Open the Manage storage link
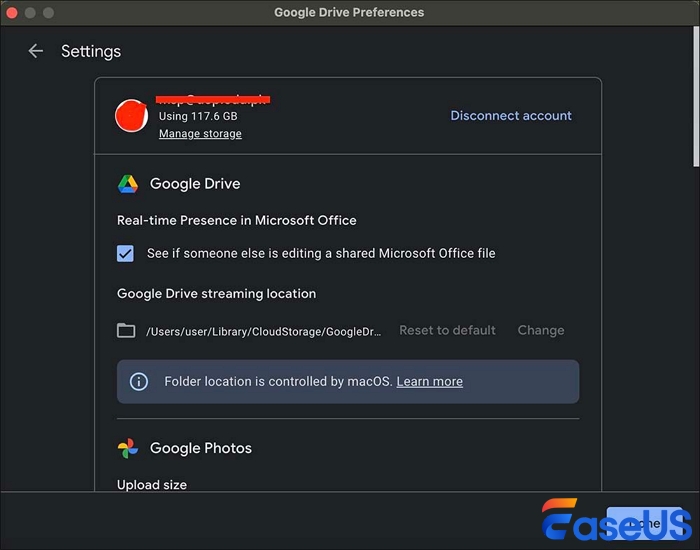 pos(200,134)
